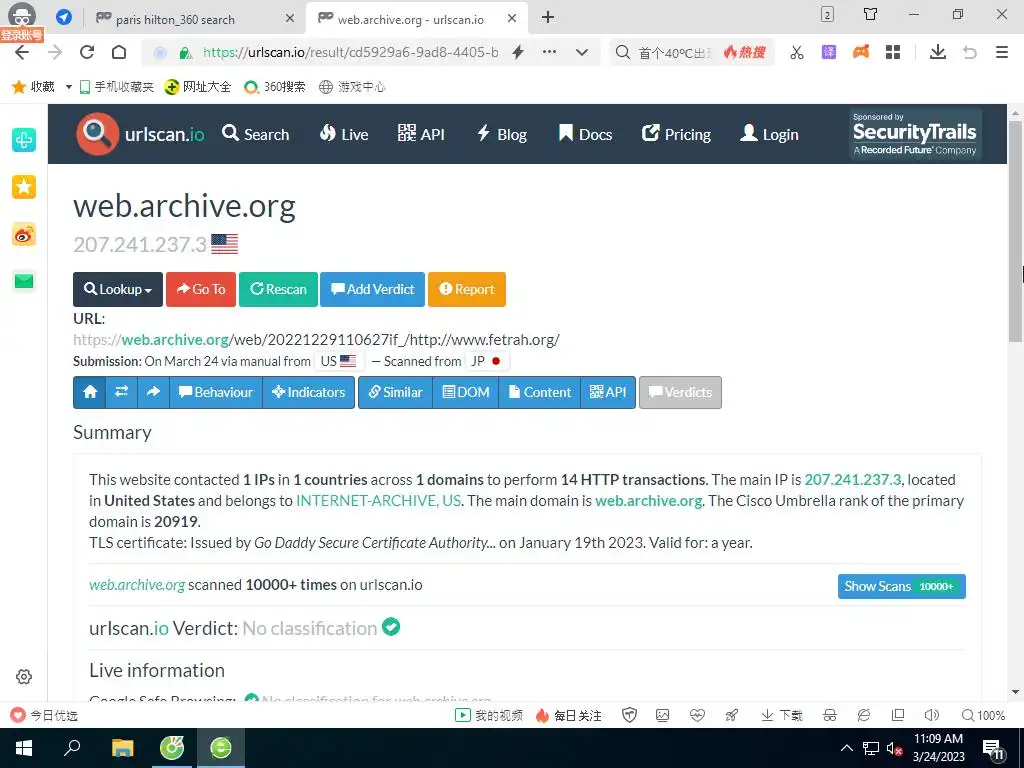Open the 207.241.237.3 link in summary

click(852, 479)
